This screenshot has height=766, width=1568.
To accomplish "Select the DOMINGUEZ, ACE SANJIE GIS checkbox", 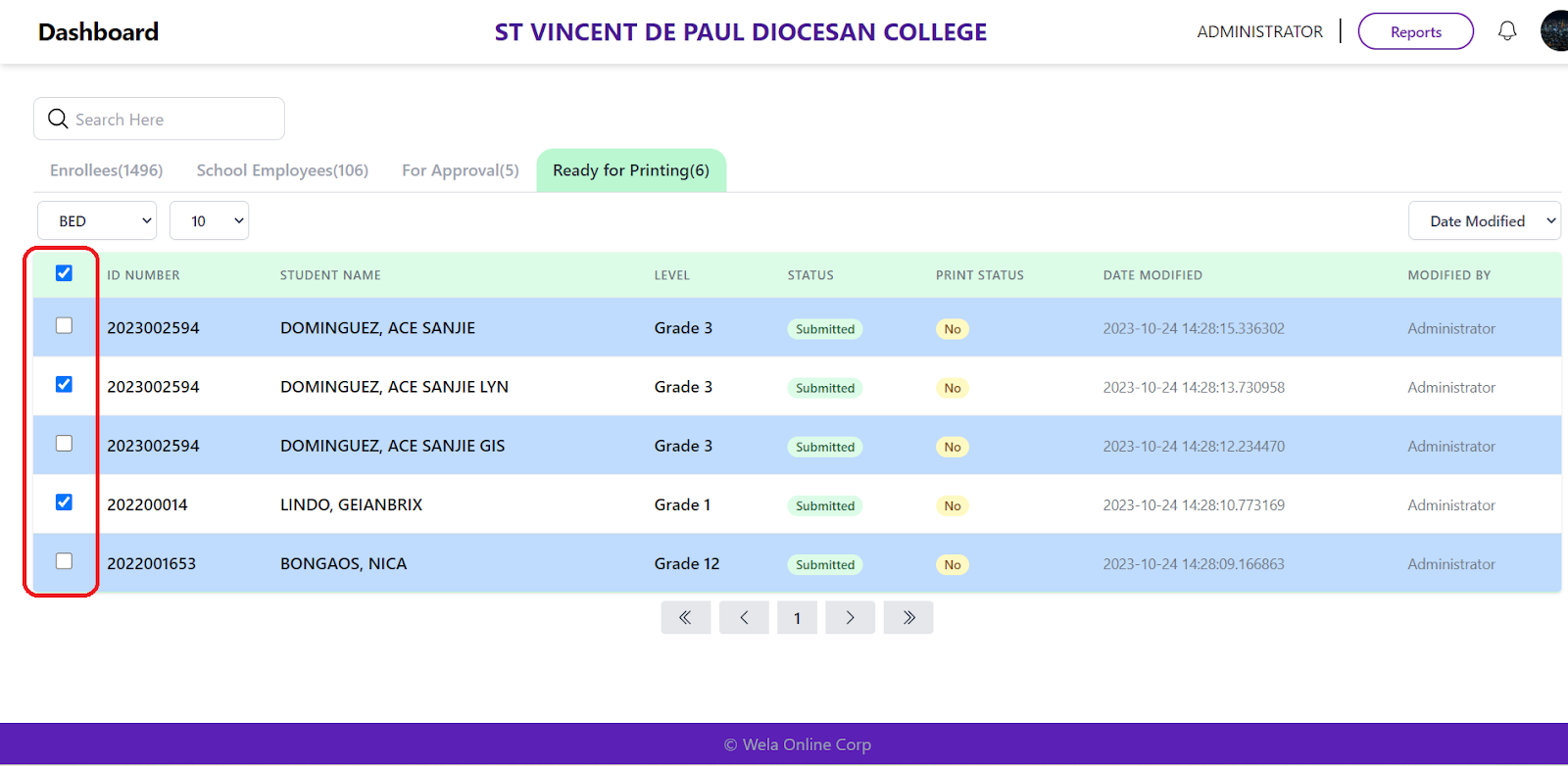I will click(64, 443).
